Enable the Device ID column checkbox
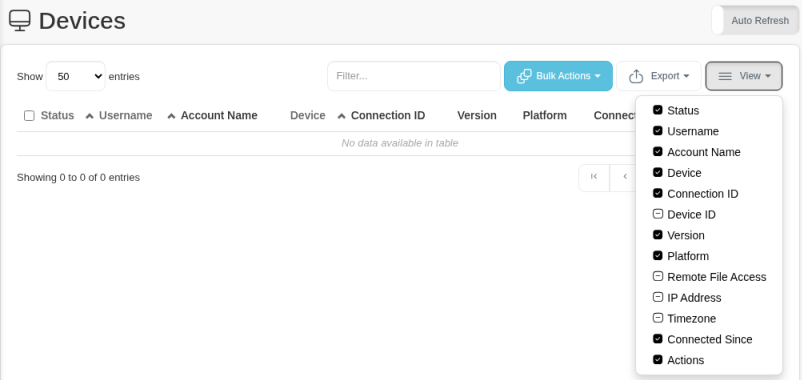802x380 pixels. tap(658, 214)
